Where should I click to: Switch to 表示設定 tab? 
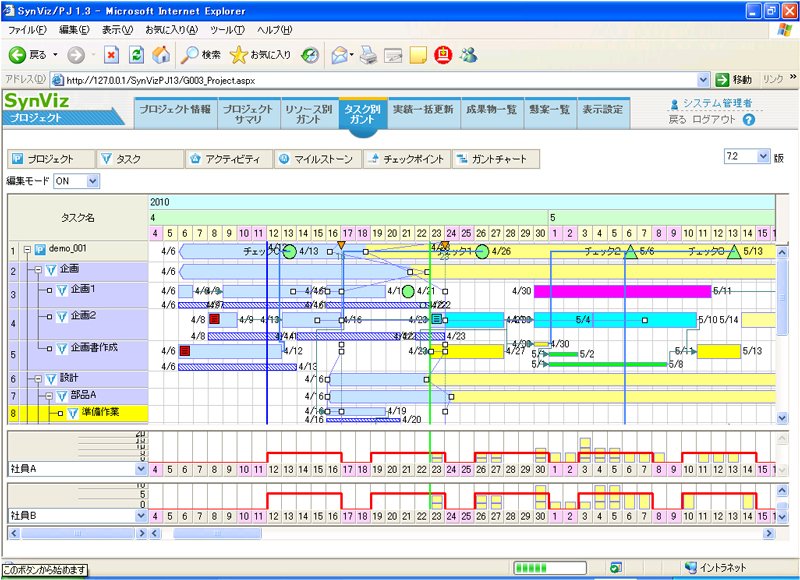(x=603, y=113)
